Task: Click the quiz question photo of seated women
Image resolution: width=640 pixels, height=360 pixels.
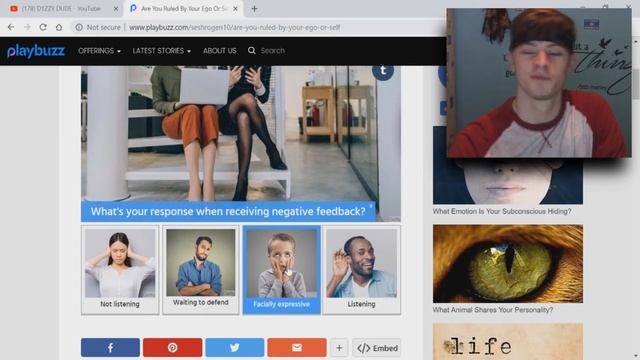Action: (241, 133)
